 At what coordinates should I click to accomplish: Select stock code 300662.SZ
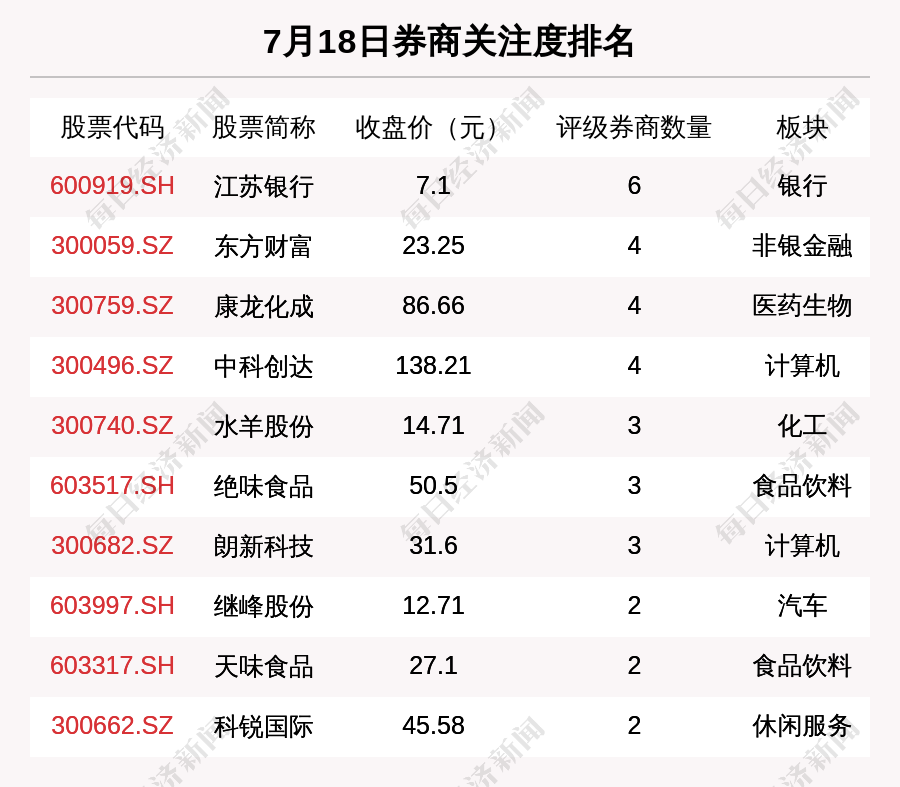pos(112,726)
